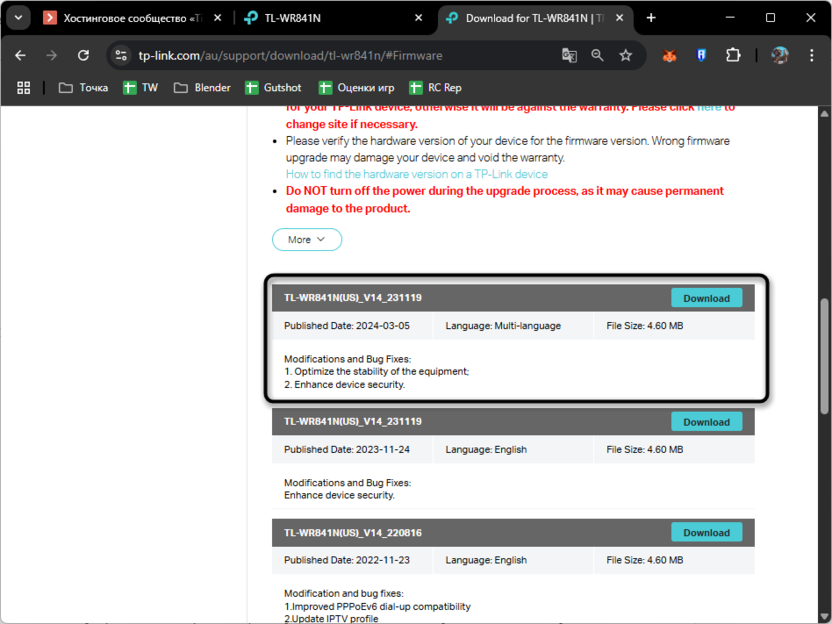Screen dimensions: 832x624
Task: Click 'Published Date: 2022-11-23' text
Action: click(346, 560)
